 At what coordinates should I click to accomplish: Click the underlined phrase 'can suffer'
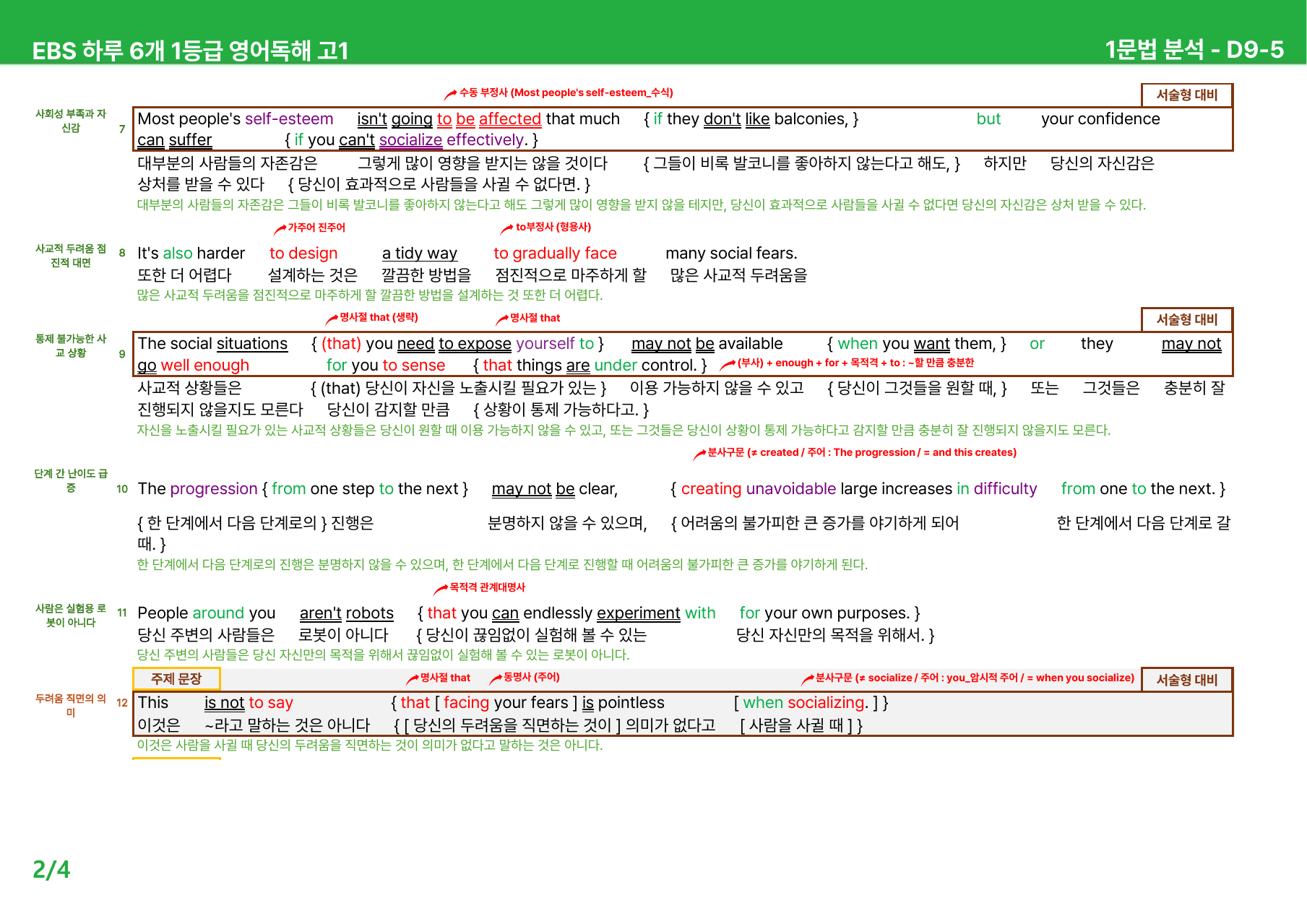point(175,140)
